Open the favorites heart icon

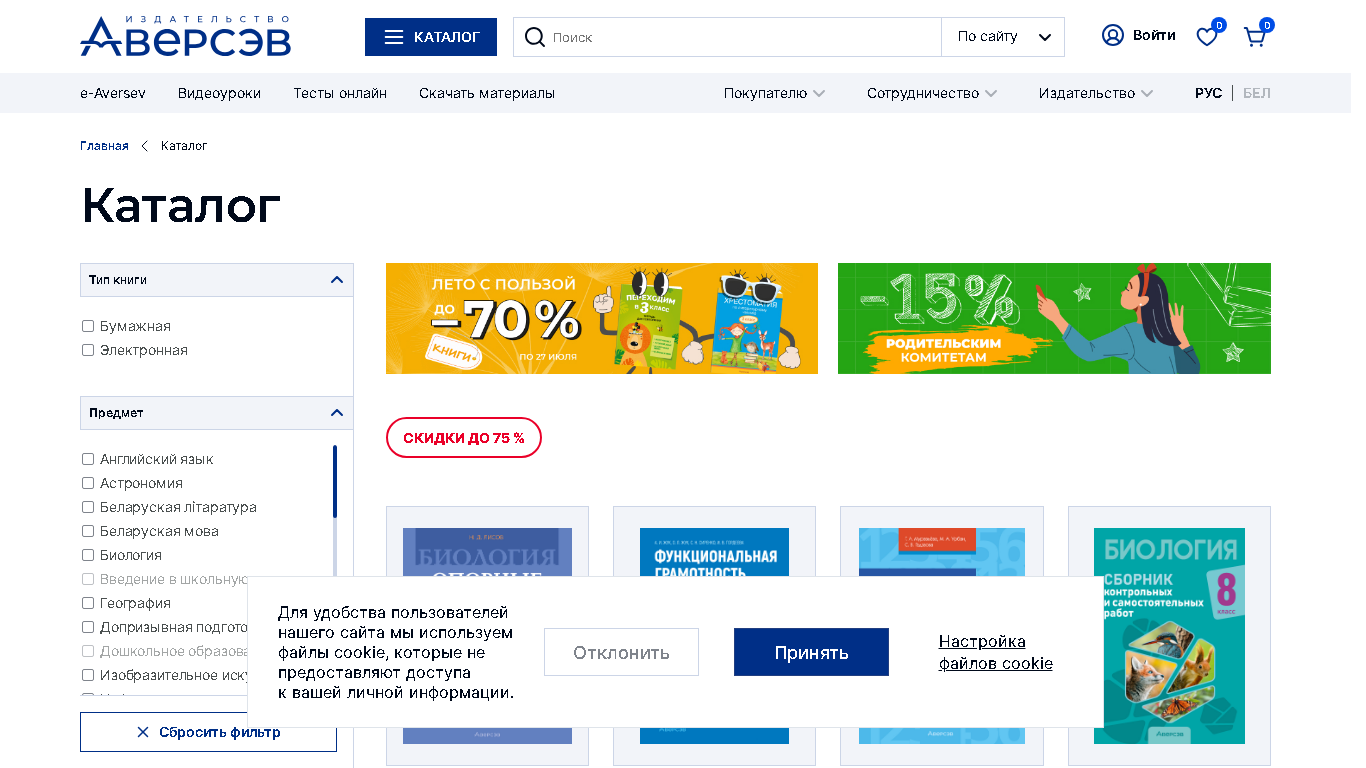coord(1208,36)
